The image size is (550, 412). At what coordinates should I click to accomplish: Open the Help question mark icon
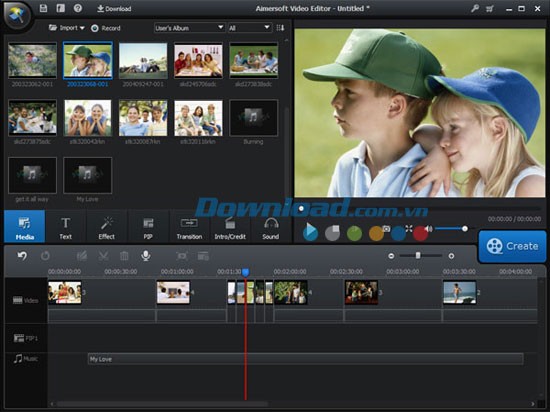coord(78,8)
